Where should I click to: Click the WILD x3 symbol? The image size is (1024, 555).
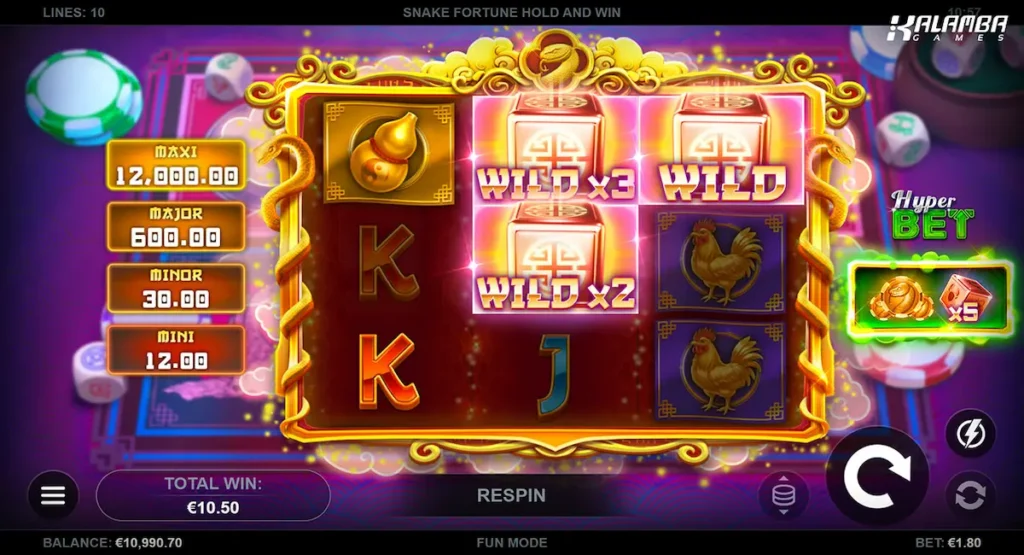556,150
